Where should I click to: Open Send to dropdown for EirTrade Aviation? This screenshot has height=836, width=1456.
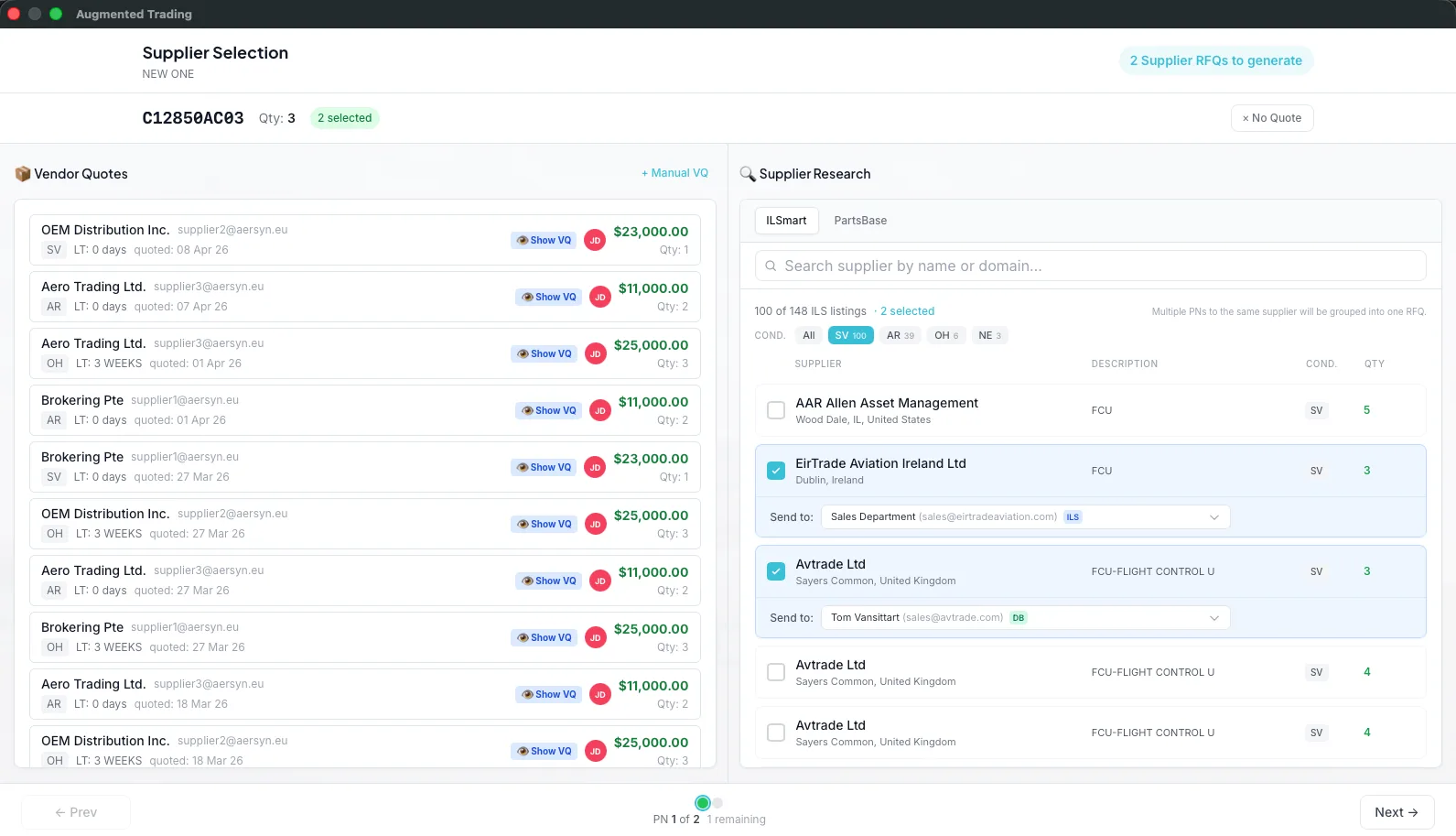(1025, 517)
